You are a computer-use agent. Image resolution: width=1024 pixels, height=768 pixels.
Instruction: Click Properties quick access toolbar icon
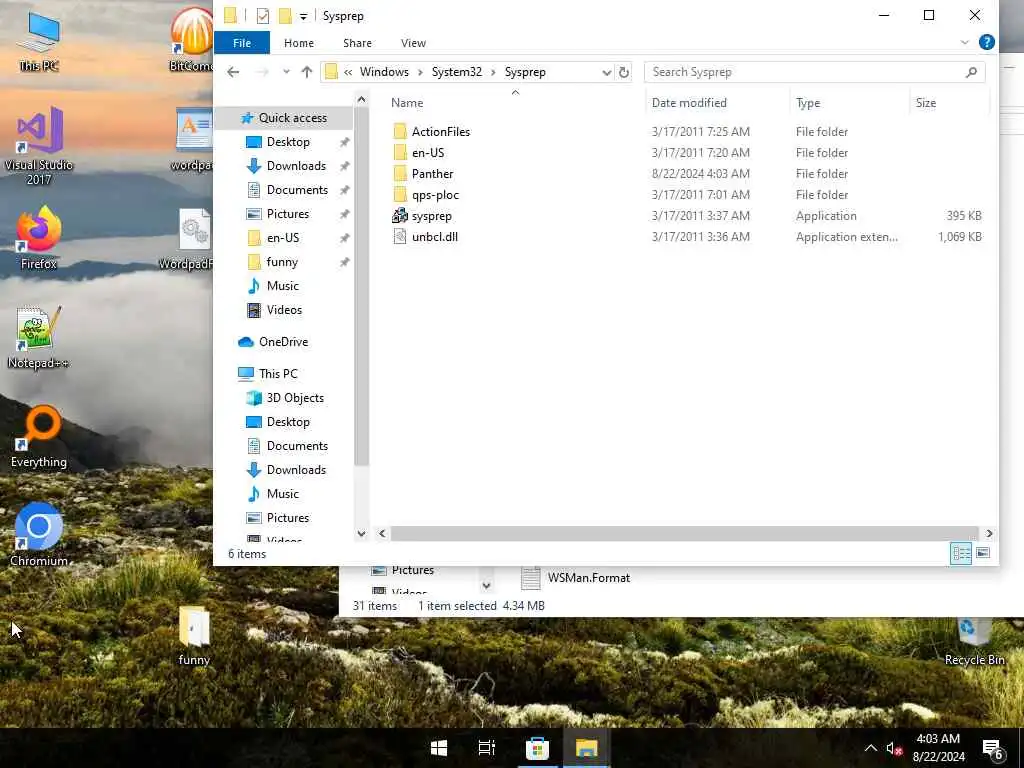(263, 16)
